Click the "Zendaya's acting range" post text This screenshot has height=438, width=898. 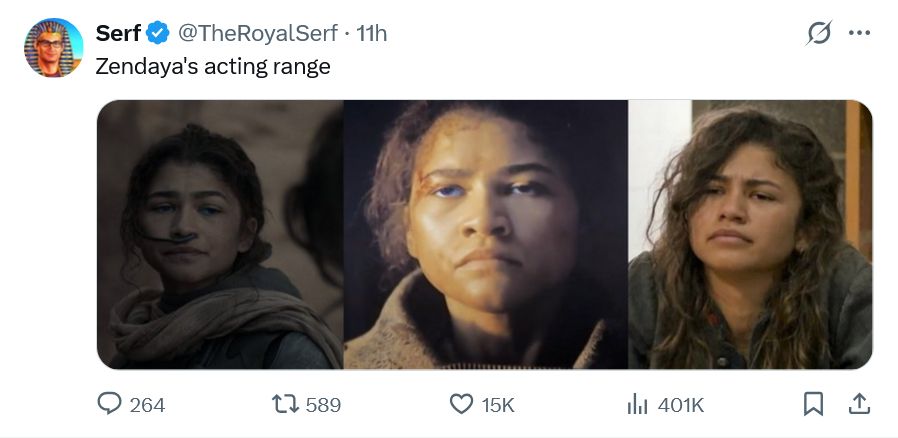click(x=213, y=67)
